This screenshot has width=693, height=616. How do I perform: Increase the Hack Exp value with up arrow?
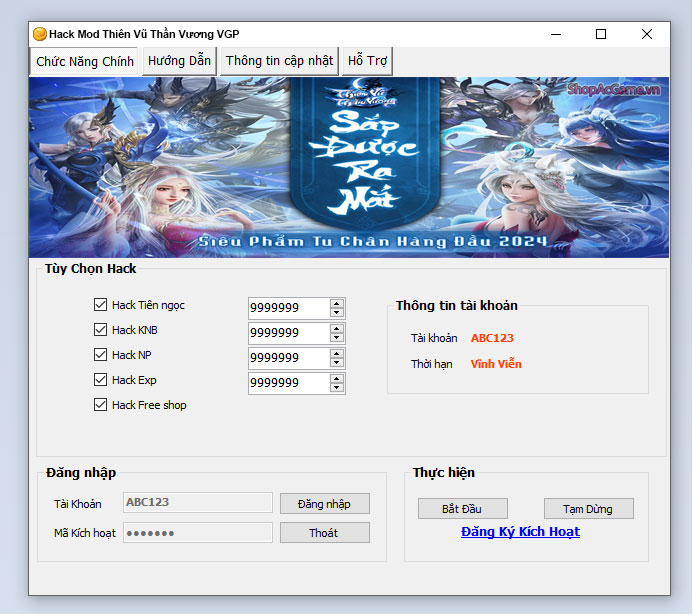pos(337,379)
